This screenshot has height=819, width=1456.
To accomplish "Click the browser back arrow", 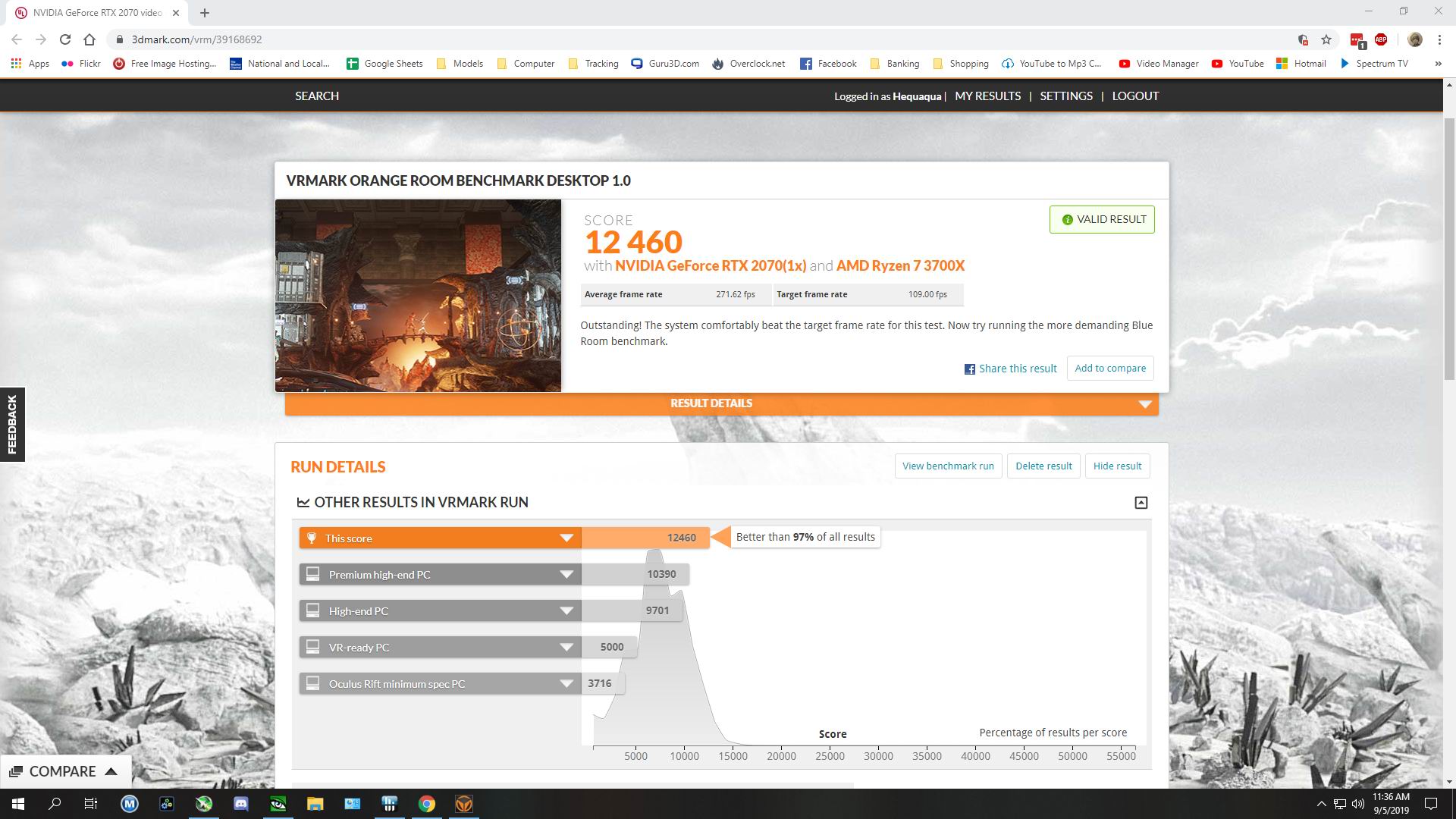I will (17, 39).
